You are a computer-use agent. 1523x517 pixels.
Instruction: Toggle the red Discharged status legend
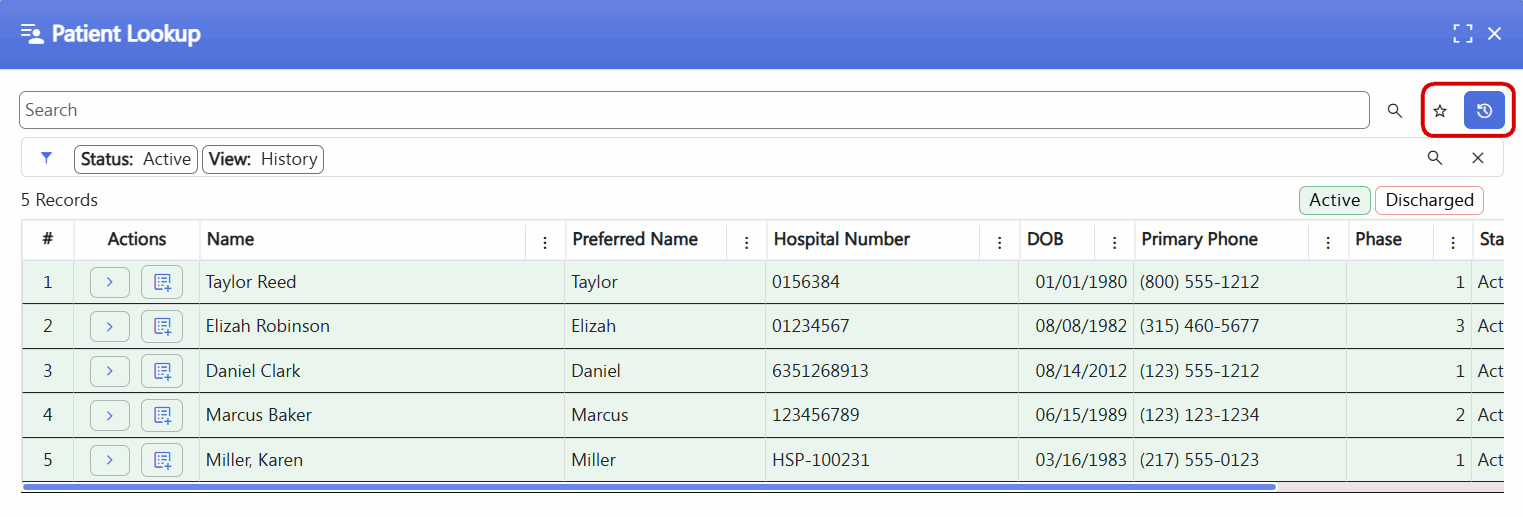click(x=1429, y=200)
